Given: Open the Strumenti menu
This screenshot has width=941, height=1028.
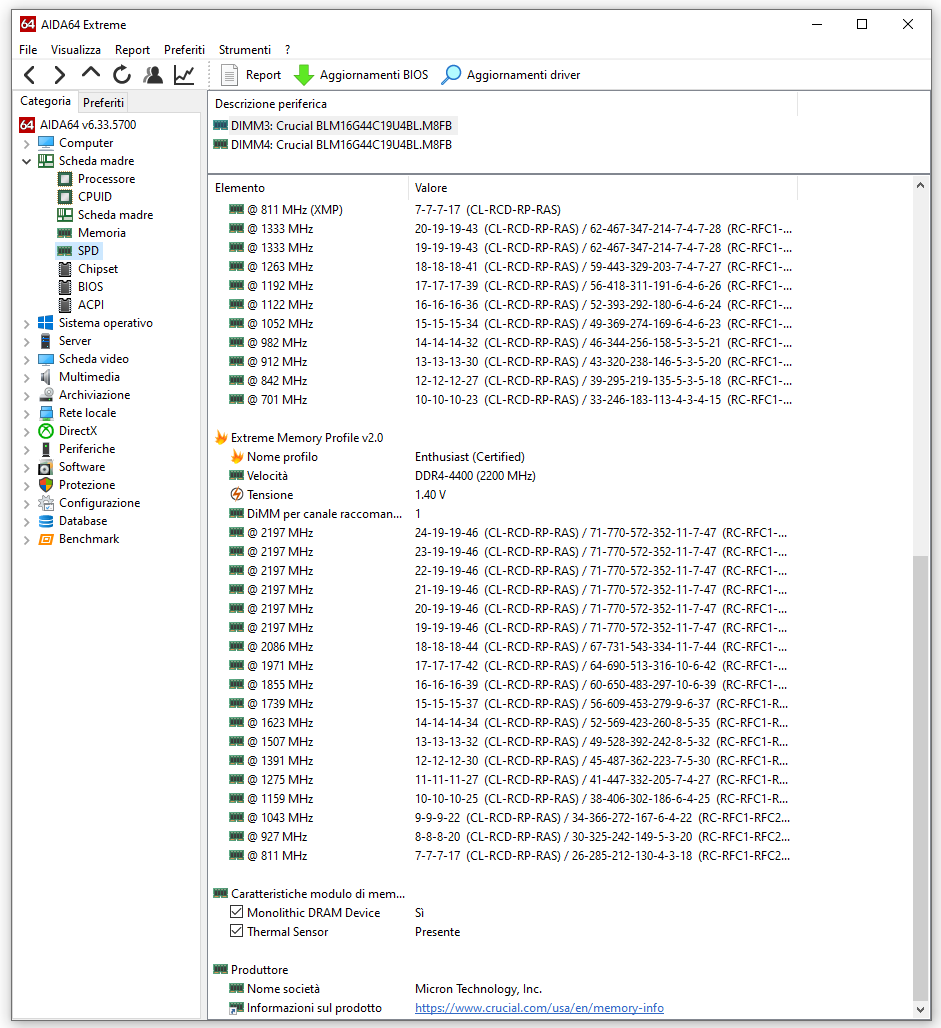Looking at the screenshot, I should [245, 50].
